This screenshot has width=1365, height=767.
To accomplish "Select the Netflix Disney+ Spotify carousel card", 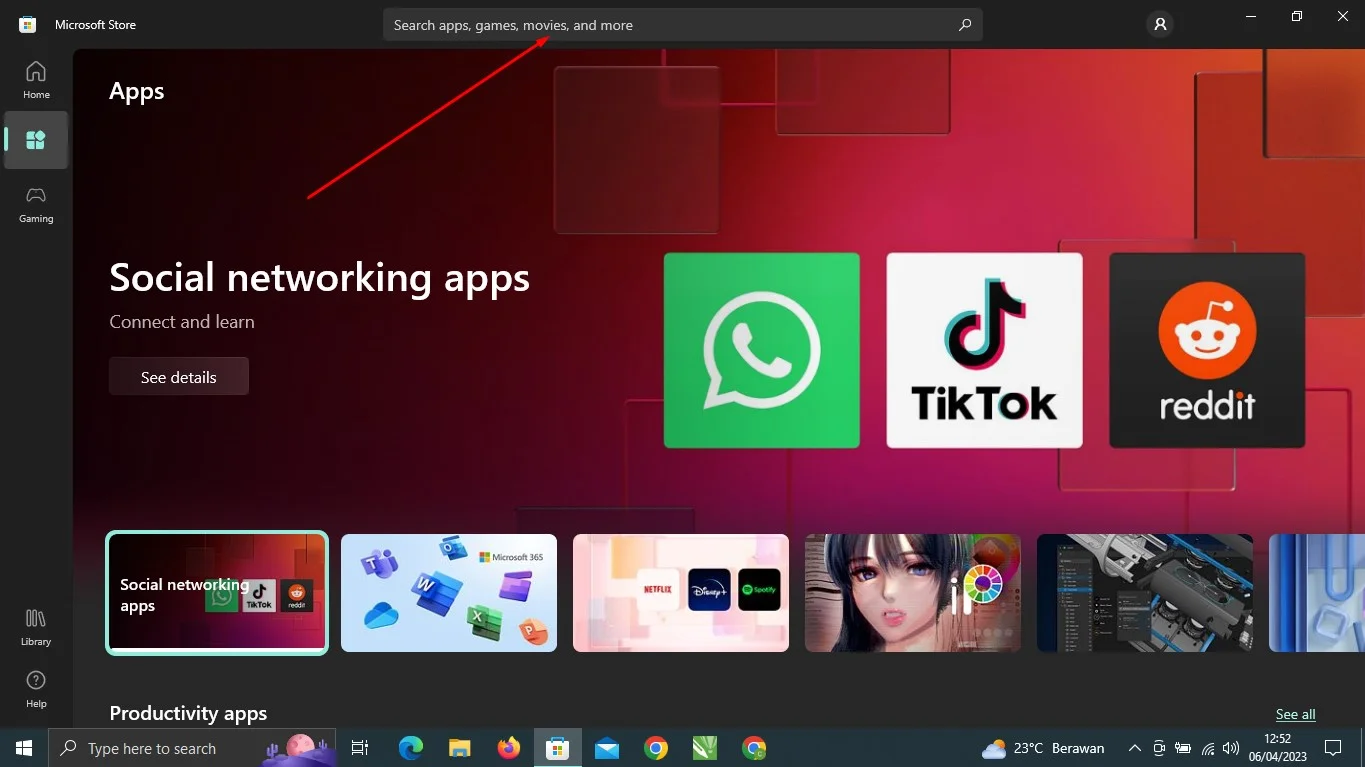I will [681, 593].
